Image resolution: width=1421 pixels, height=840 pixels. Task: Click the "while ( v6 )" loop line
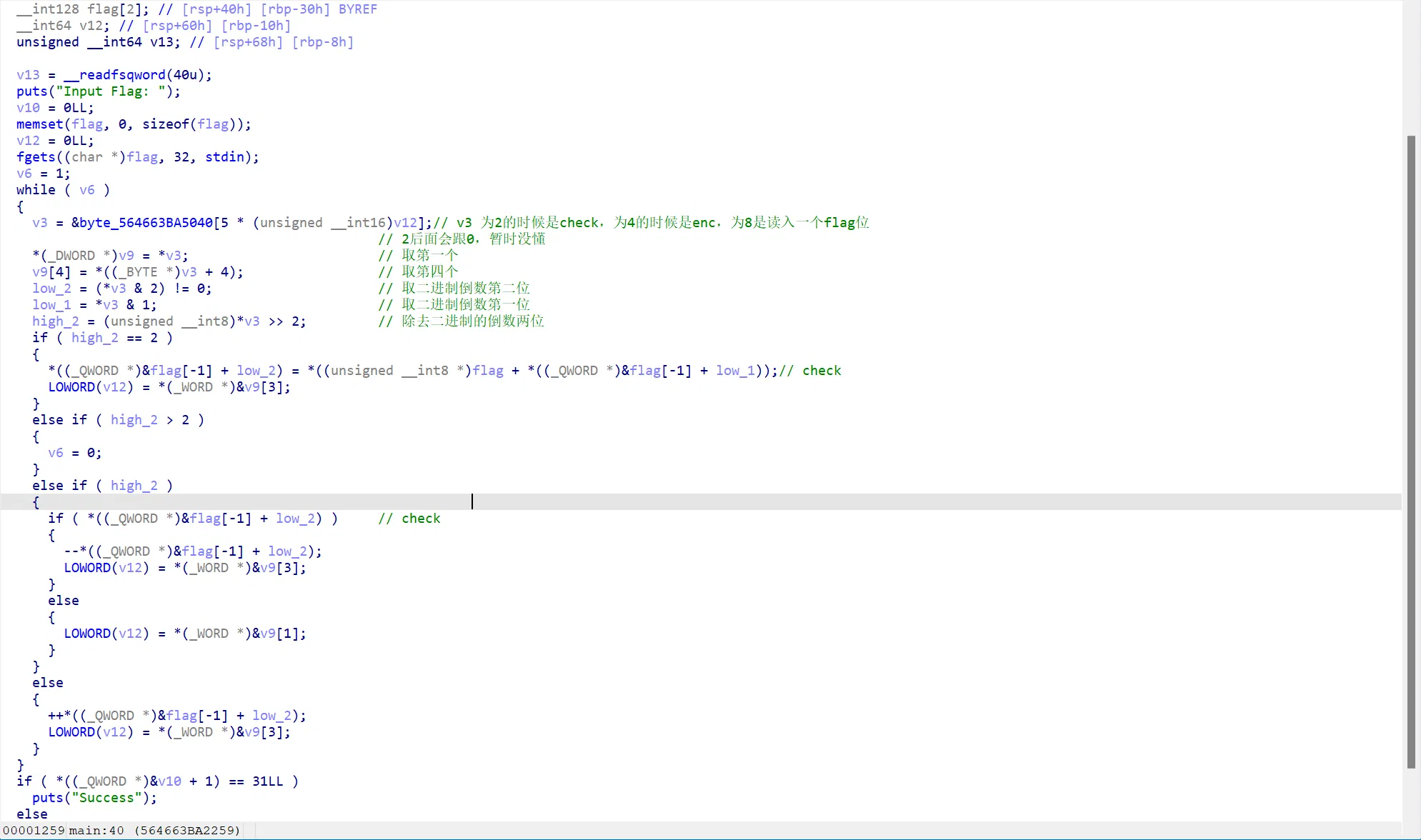click(x=63, y=190)
